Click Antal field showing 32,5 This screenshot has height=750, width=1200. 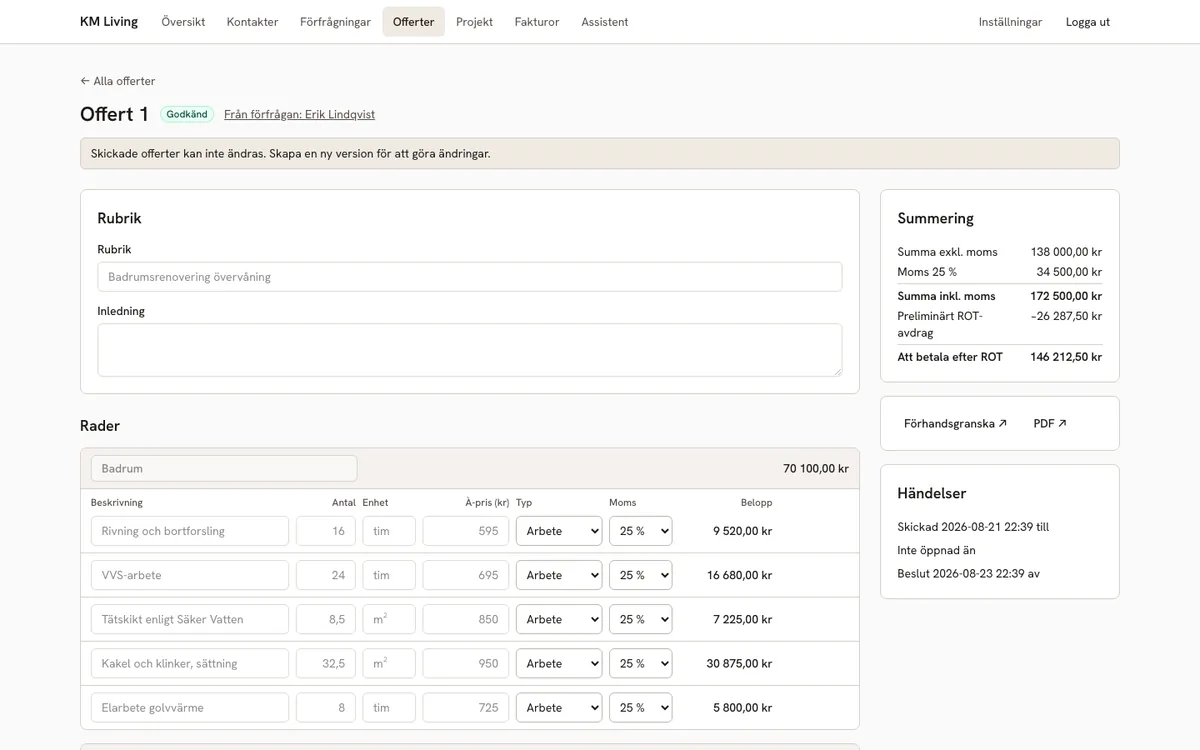[x=326, y=663]
